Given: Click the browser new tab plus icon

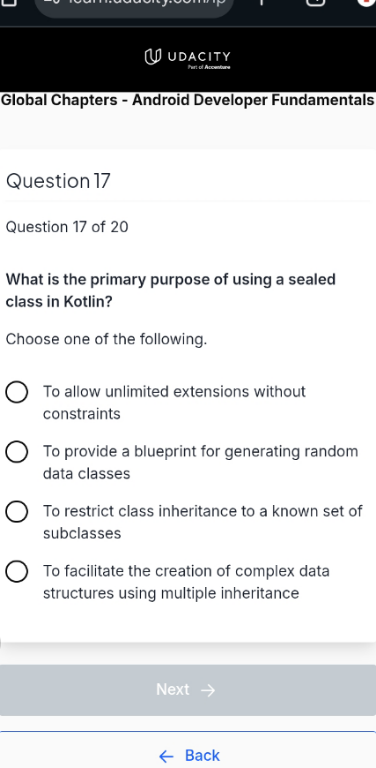Looking at the screenshot, I should [x=261, y=2].
